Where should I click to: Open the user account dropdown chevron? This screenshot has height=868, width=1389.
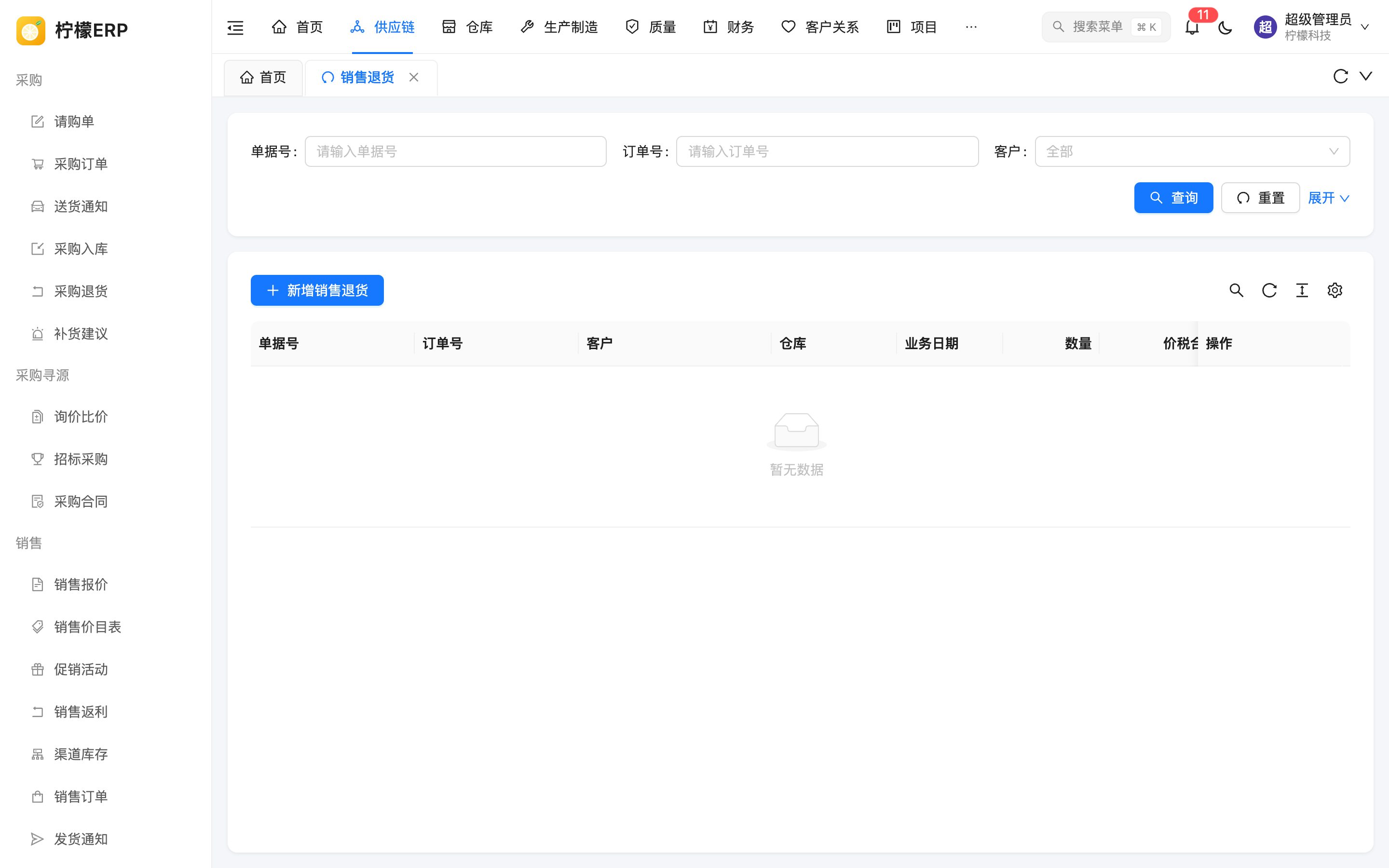point(1365,27)
